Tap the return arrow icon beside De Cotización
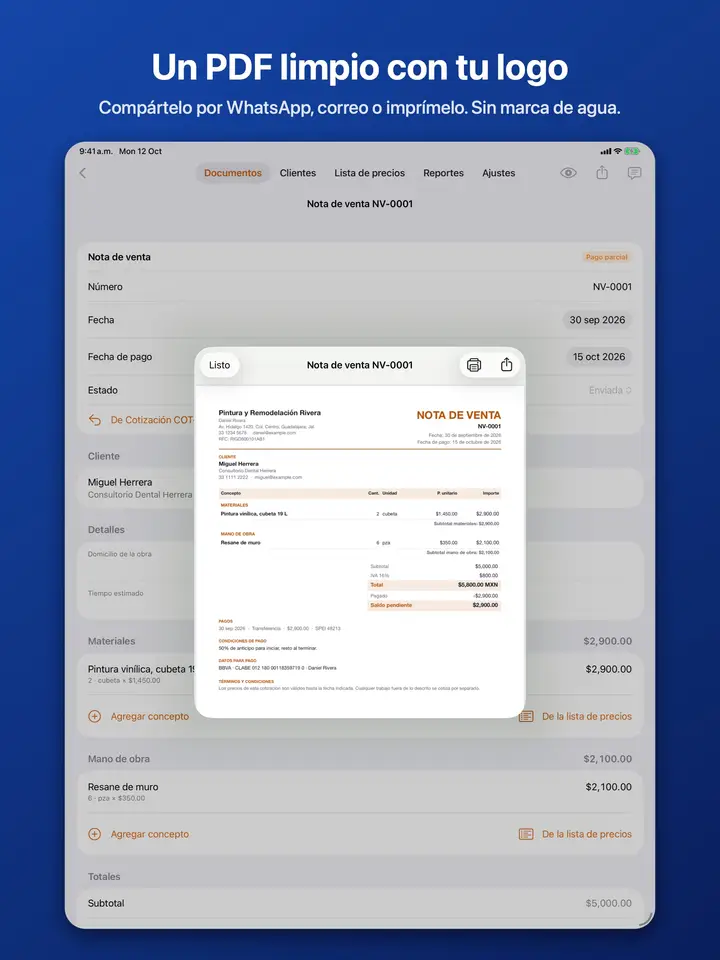 95,420
